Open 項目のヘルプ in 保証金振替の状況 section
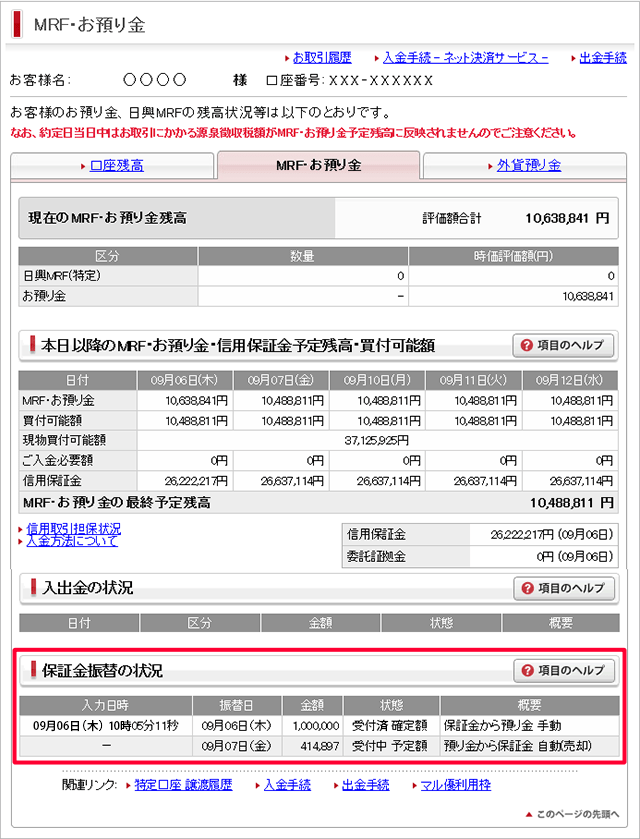Viewport: 640px width, 839px height. [x=564, y=670]
